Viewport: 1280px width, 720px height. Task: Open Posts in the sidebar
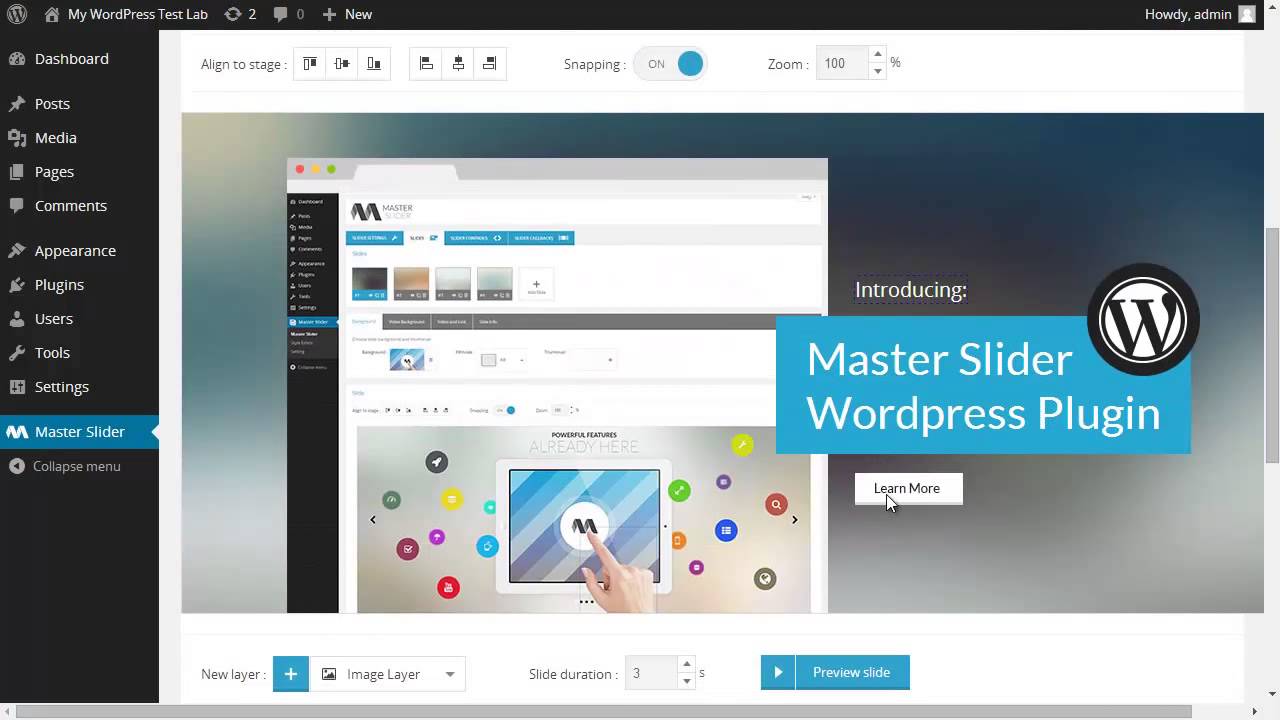click(52, 103)
